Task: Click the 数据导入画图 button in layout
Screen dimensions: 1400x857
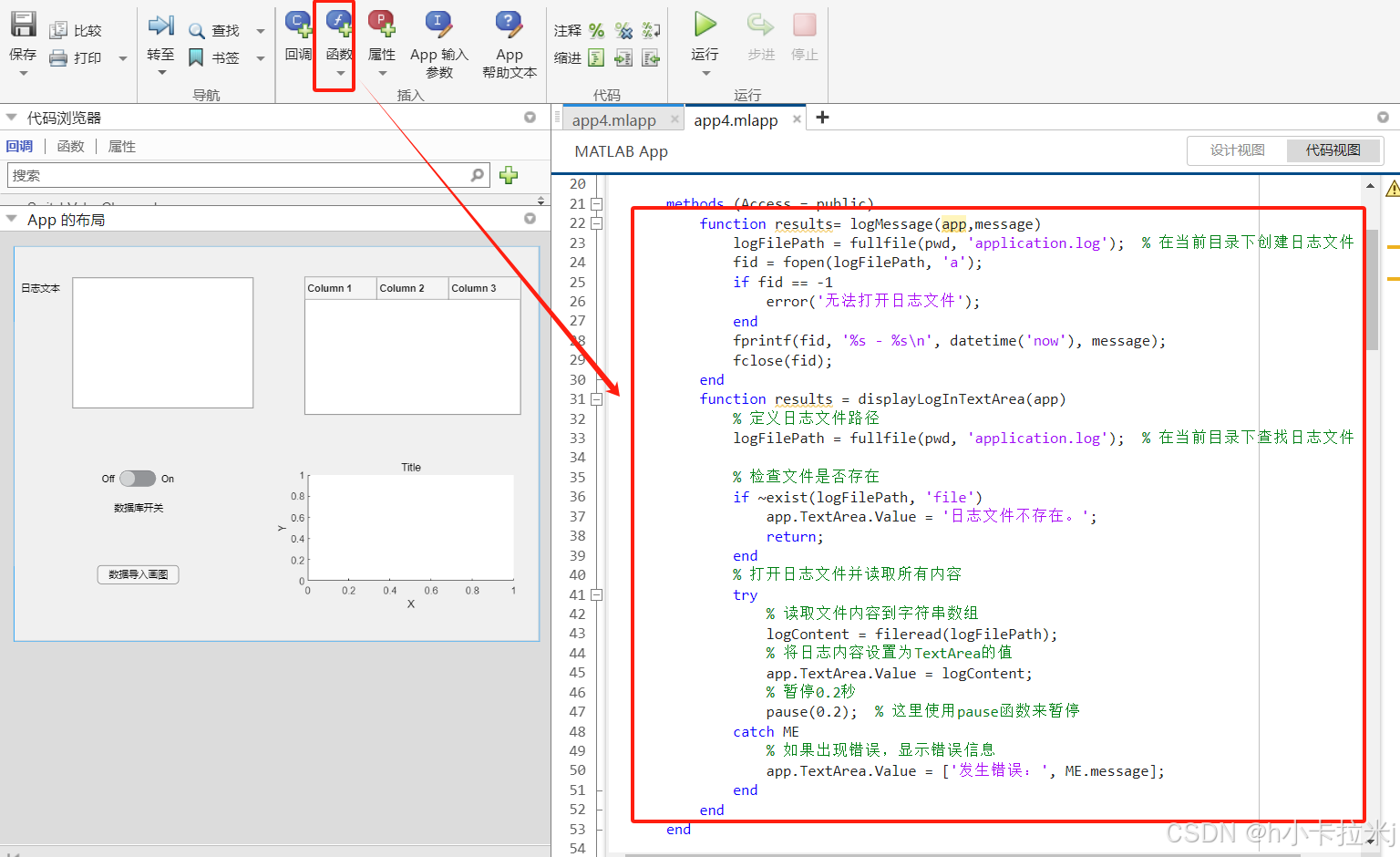Action: [138, 574]
